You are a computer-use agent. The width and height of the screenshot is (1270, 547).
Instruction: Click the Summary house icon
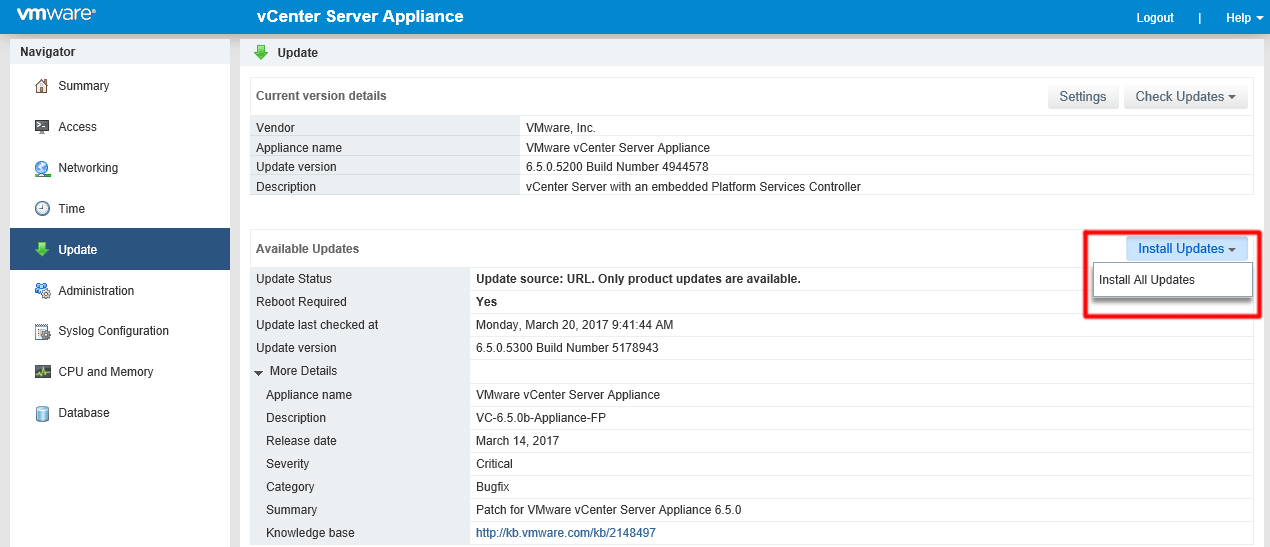42,86
